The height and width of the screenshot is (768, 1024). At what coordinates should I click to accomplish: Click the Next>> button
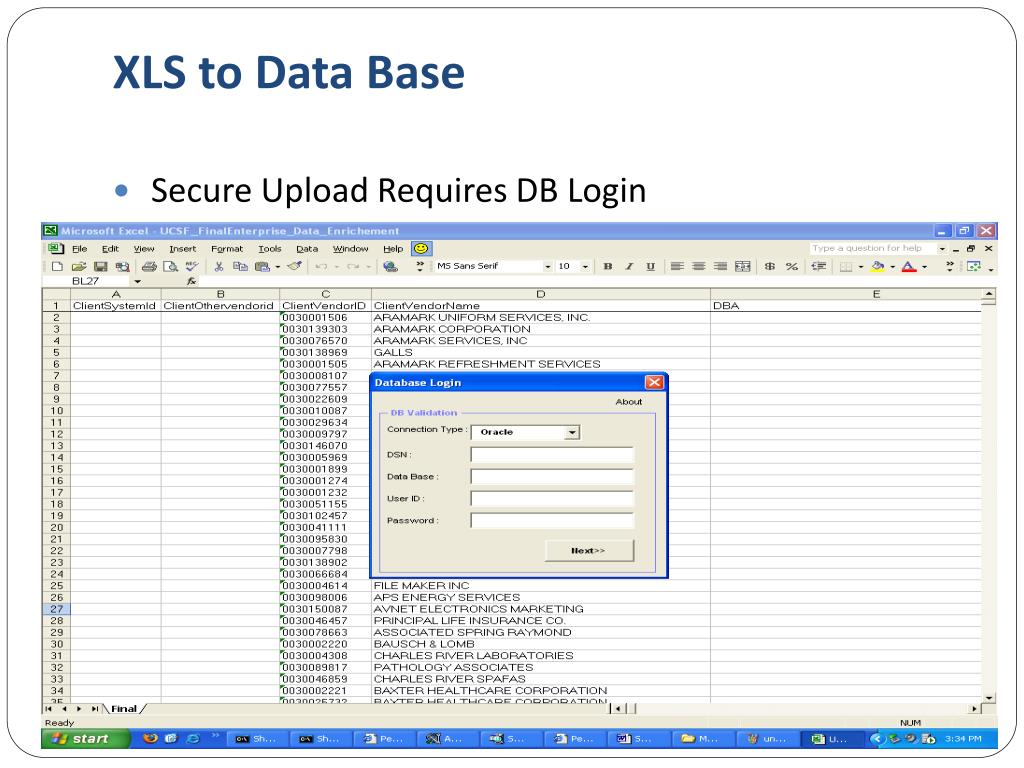[x=589, y=551]
